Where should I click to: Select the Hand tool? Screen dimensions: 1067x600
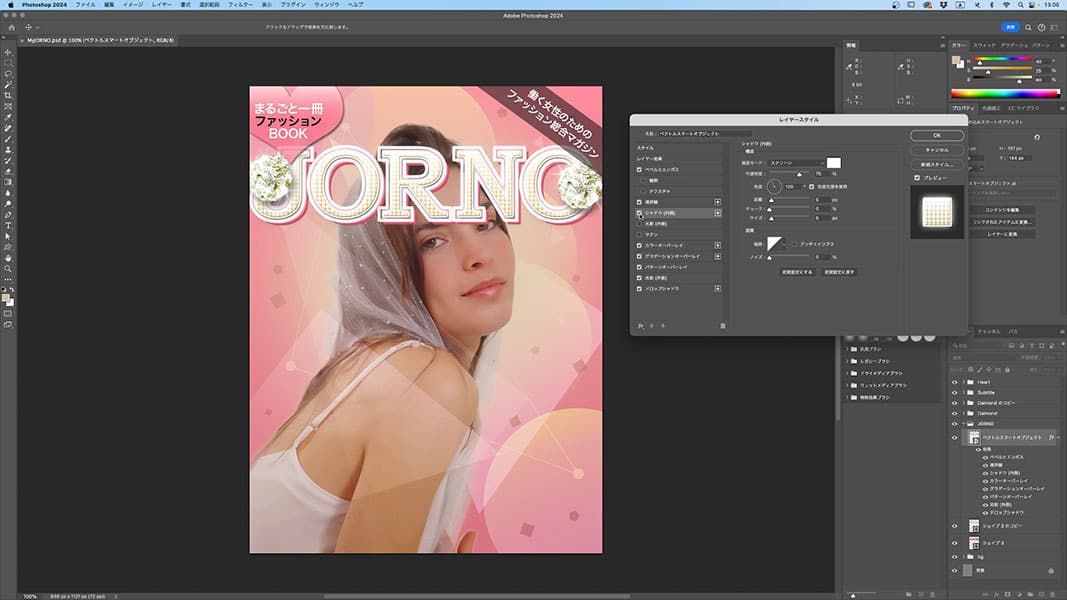click(x=8, y=258)
